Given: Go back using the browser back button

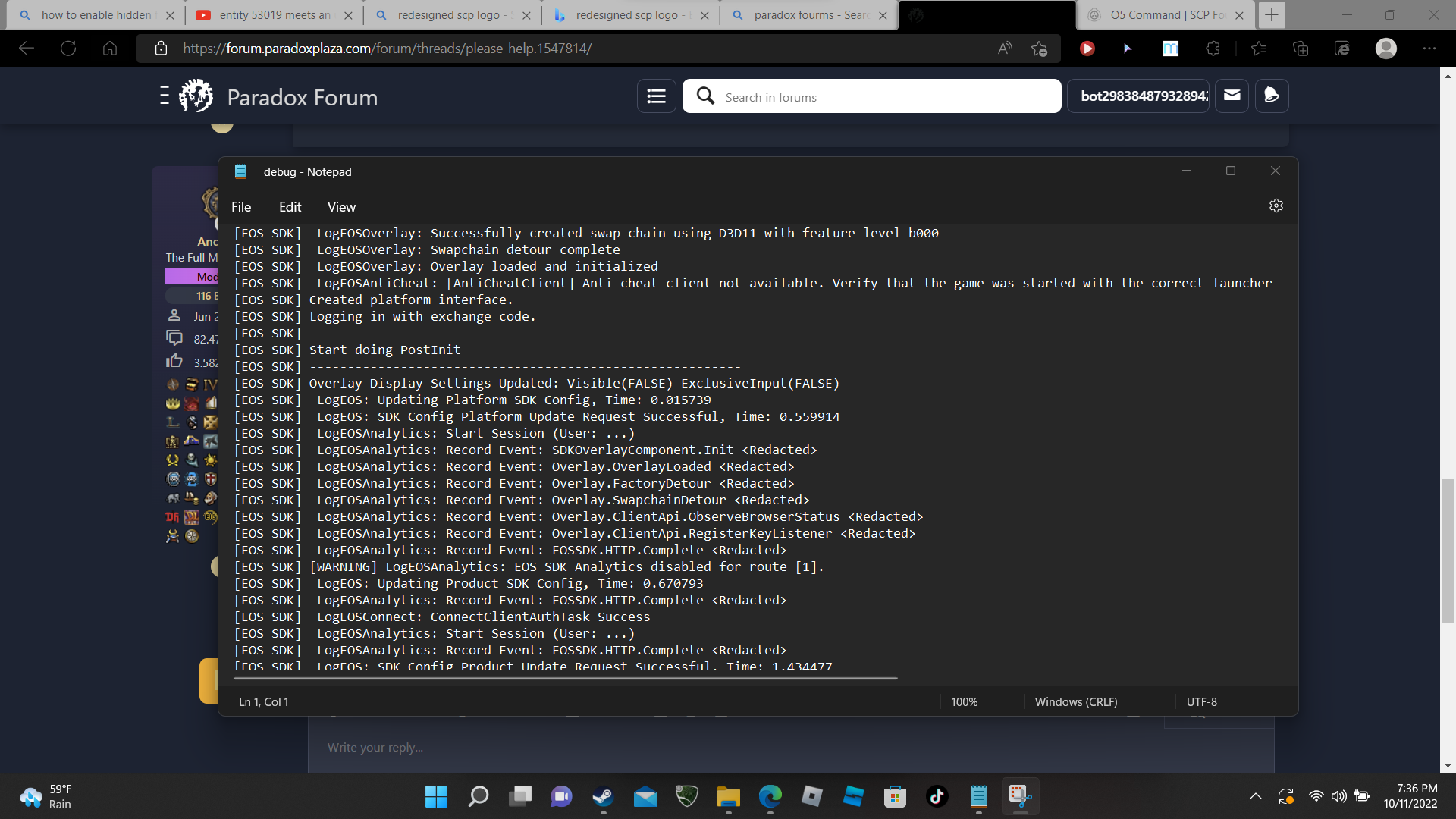Looking at the screenshot, I should click(x=27, y=48).
